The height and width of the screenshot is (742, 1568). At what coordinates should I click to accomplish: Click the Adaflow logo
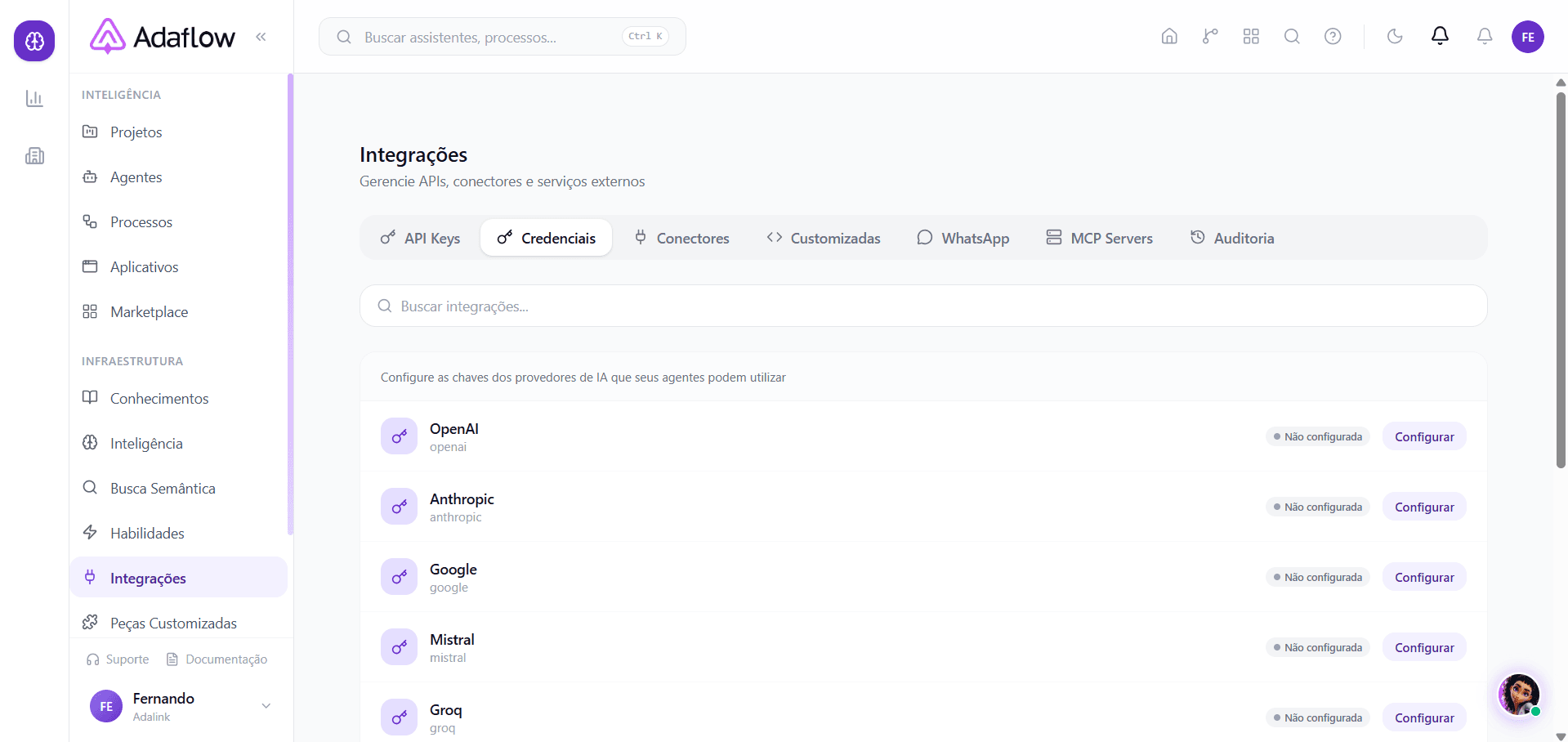point(163,37)
